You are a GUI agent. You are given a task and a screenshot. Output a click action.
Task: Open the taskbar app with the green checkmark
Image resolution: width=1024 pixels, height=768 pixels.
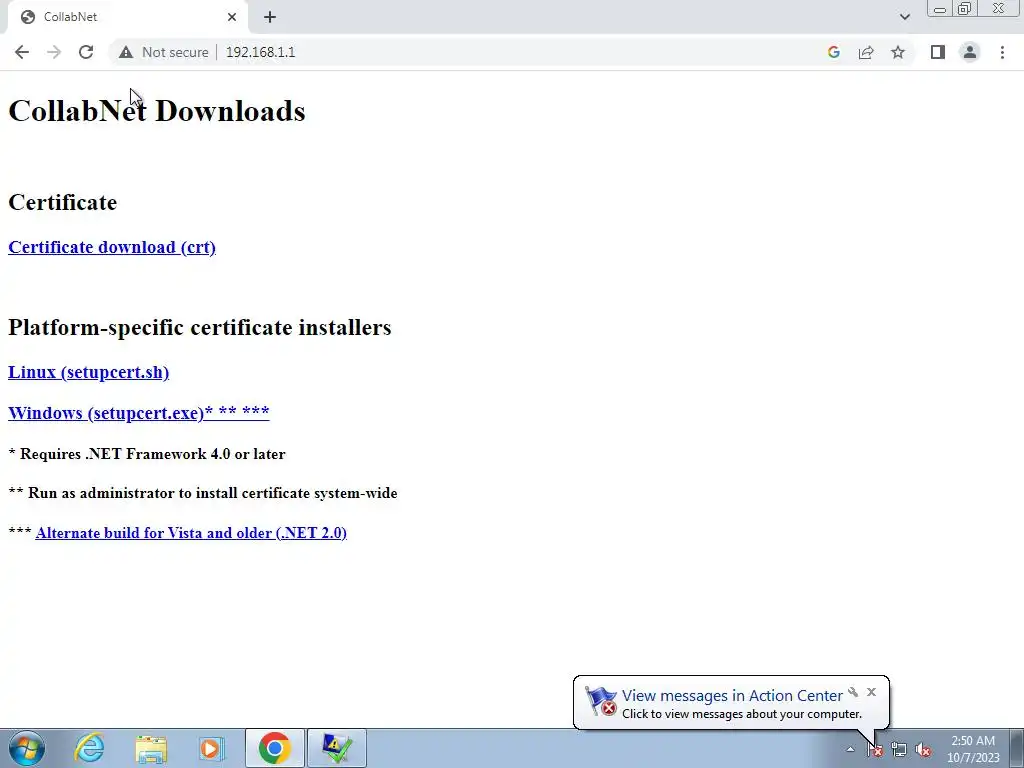[337, 748]
